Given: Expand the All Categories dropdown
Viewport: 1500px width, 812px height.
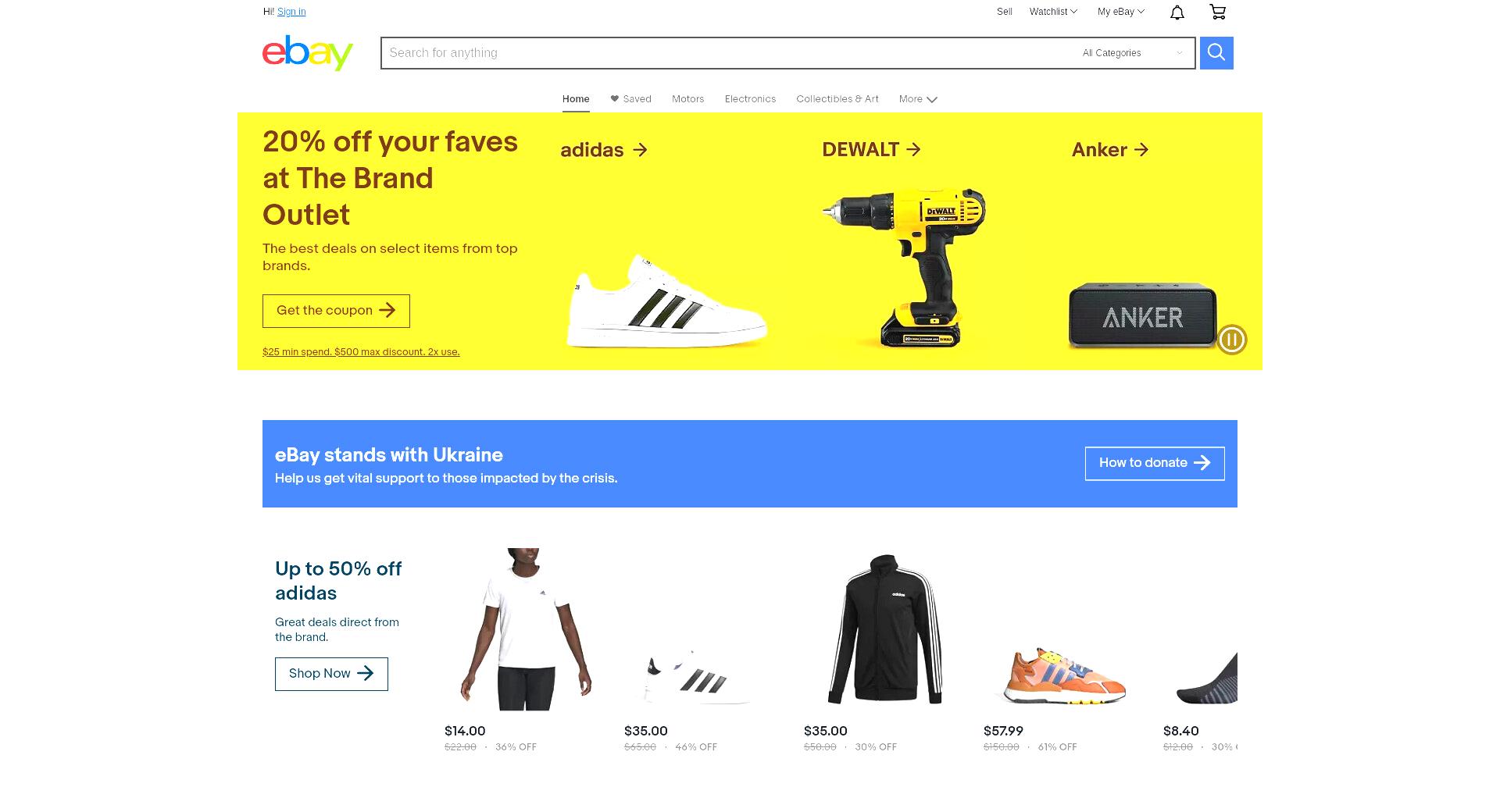Looking at the screenshot, I should [1132, 53].
